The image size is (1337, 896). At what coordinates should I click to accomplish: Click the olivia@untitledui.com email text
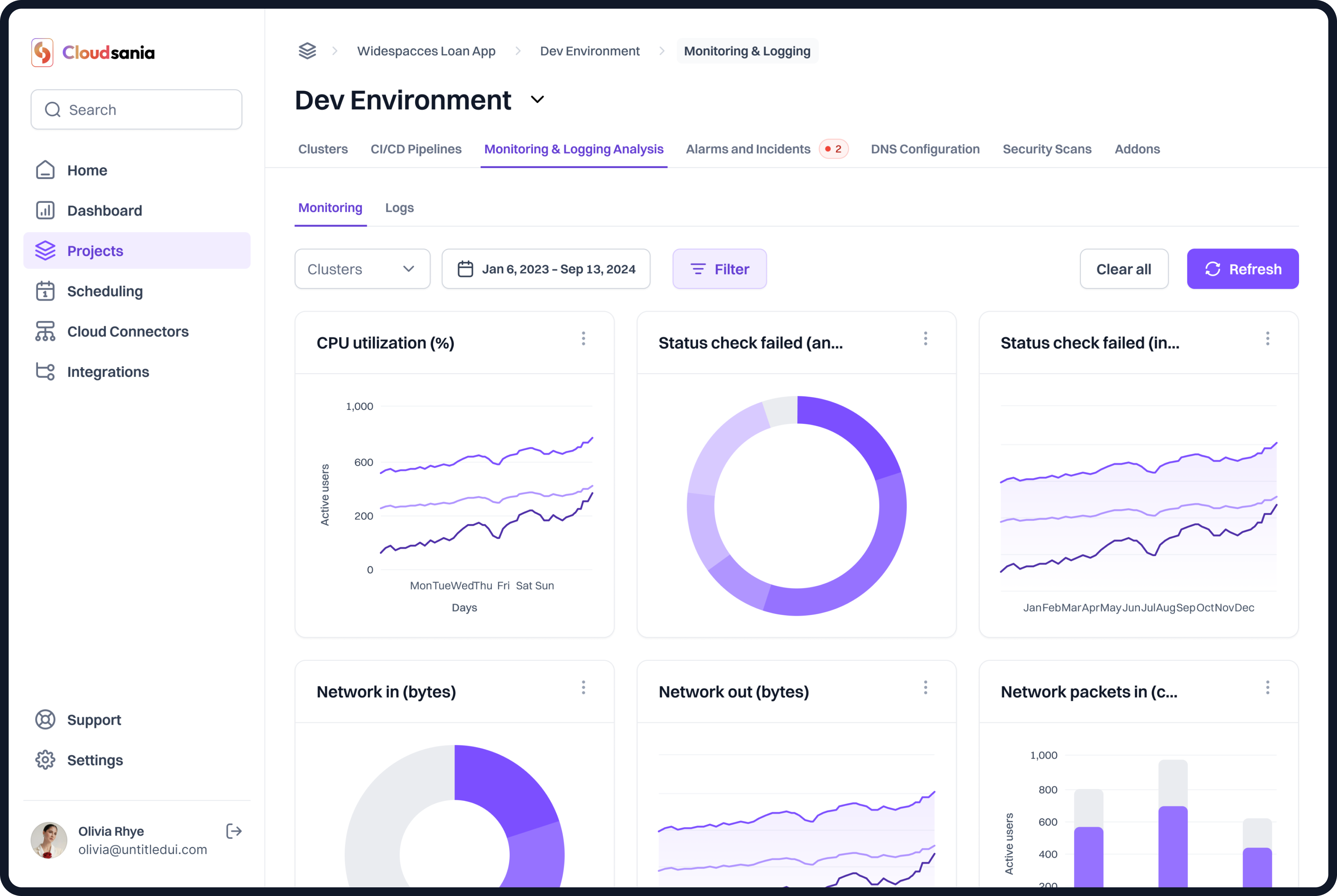(x=142, y=849)
